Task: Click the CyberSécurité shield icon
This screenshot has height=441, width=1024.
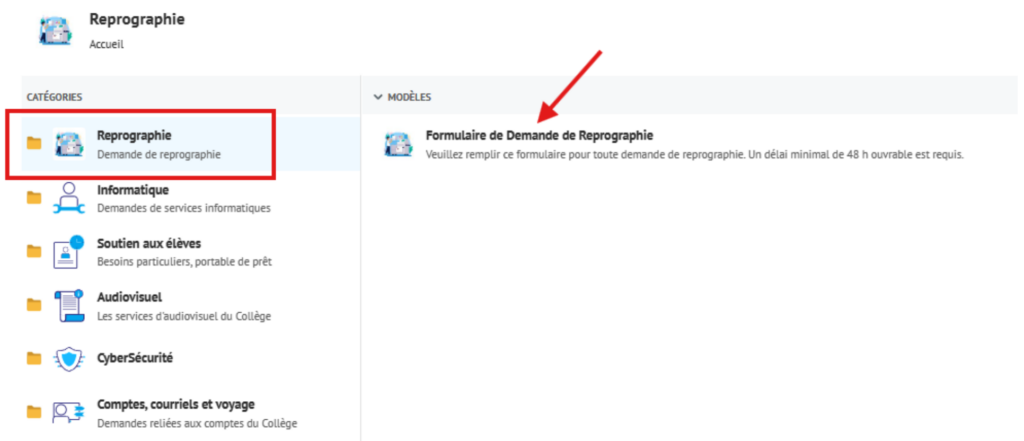Action: pyautogui.click(x=69, y=358)
